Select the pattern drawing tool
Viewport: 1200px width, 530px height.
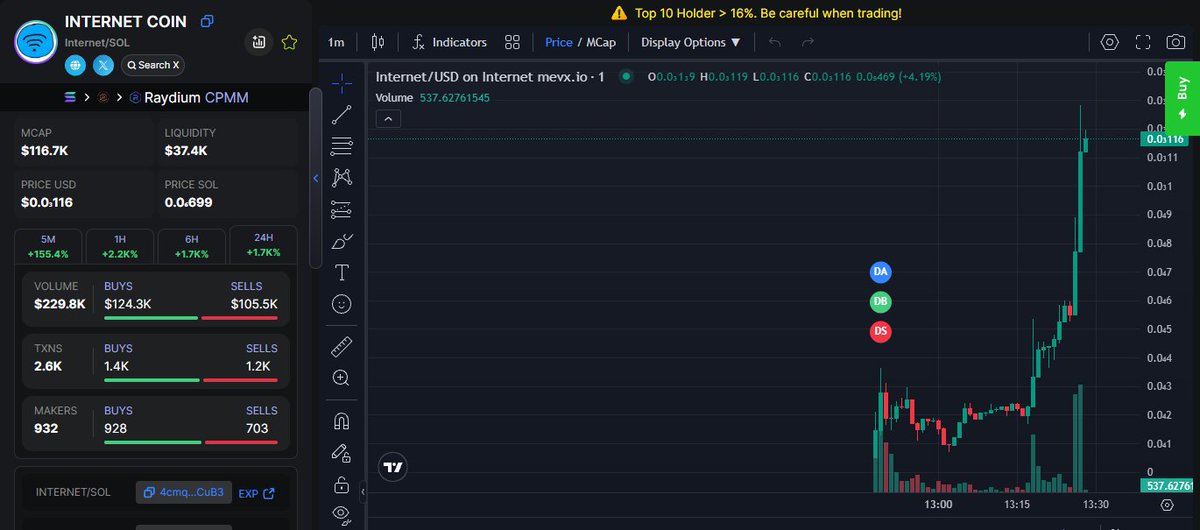coord(341,177)
